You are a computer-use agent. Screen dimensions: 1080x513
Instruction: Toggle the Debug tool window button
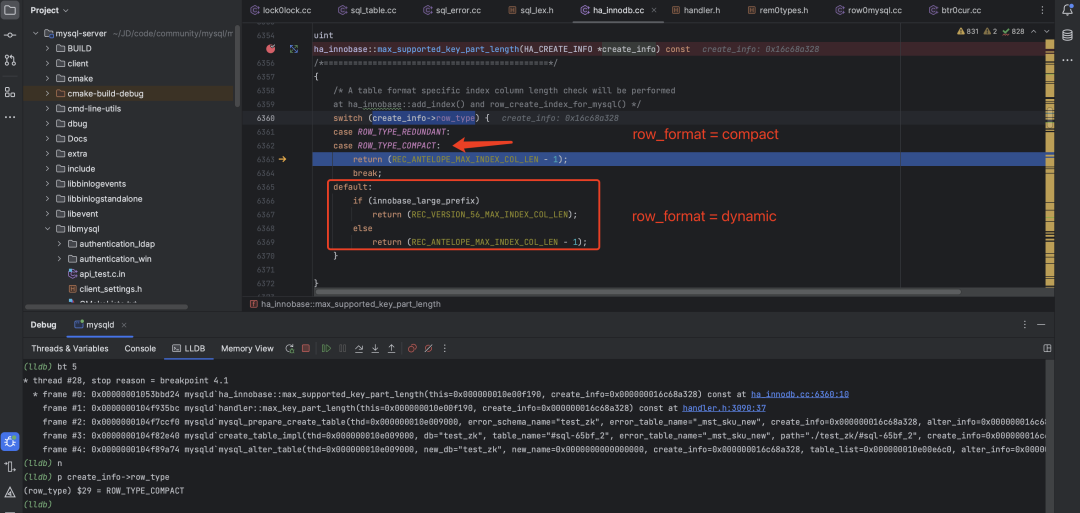(x=10, y=440)
